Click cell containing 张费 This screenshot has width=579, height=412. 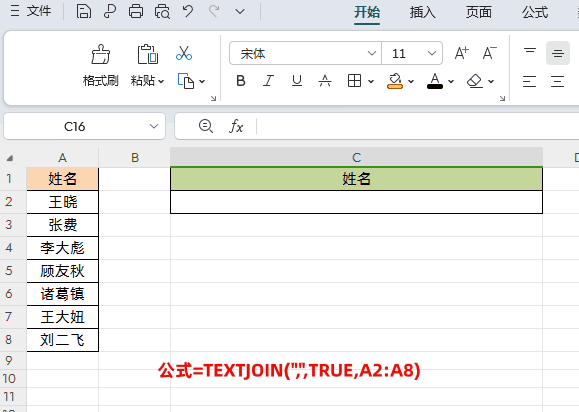[x=62, y=225]
